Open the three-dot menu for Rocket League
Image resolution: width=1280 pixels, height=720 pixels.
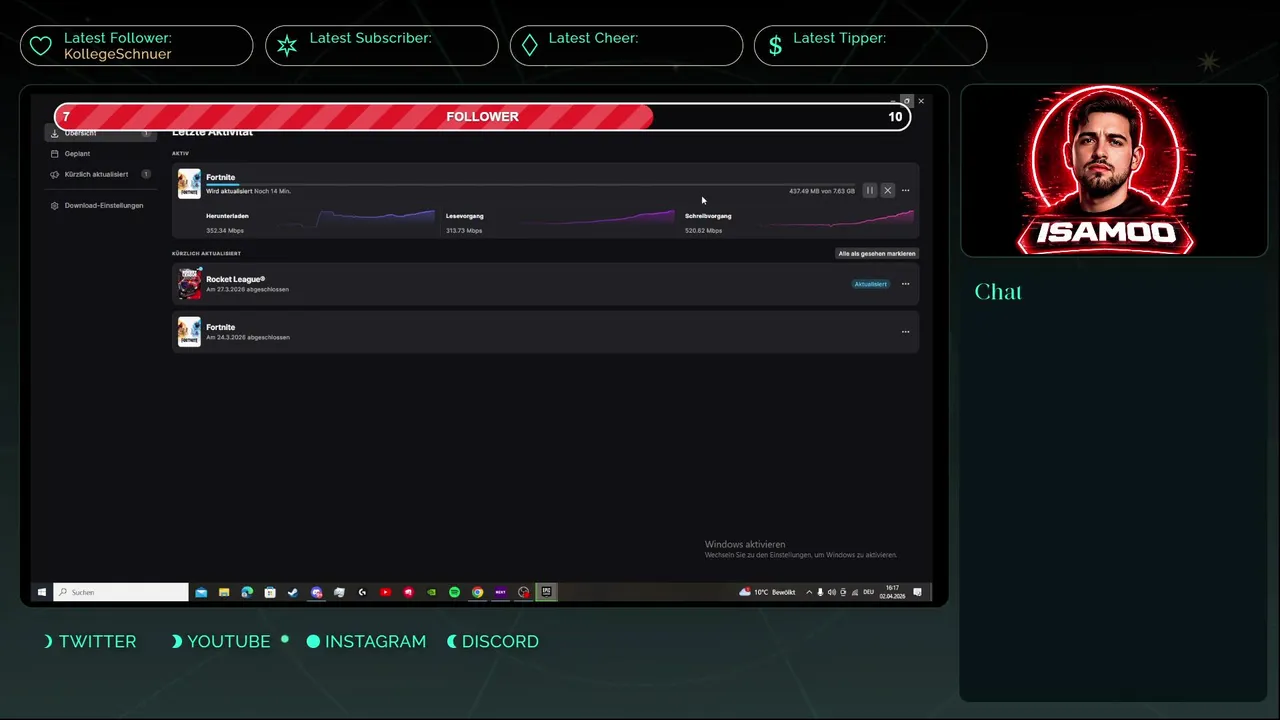(905, 284)
